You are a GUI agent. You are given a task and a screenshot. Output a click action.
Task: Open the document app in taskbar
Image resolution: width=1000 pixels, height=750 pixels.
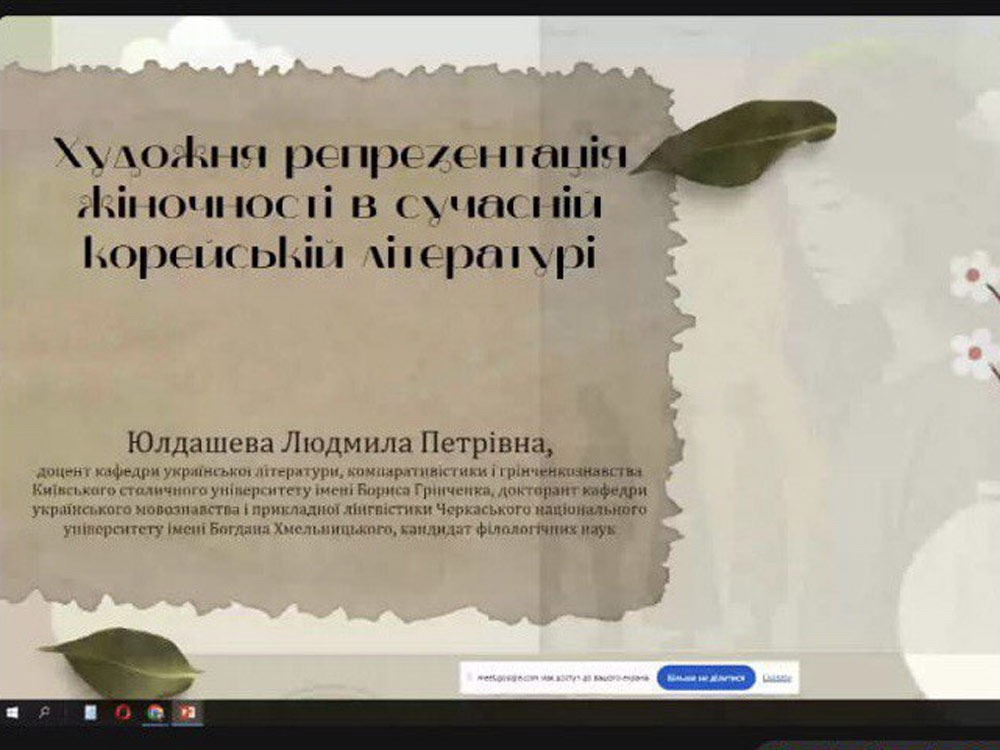[x=92, y=713]
